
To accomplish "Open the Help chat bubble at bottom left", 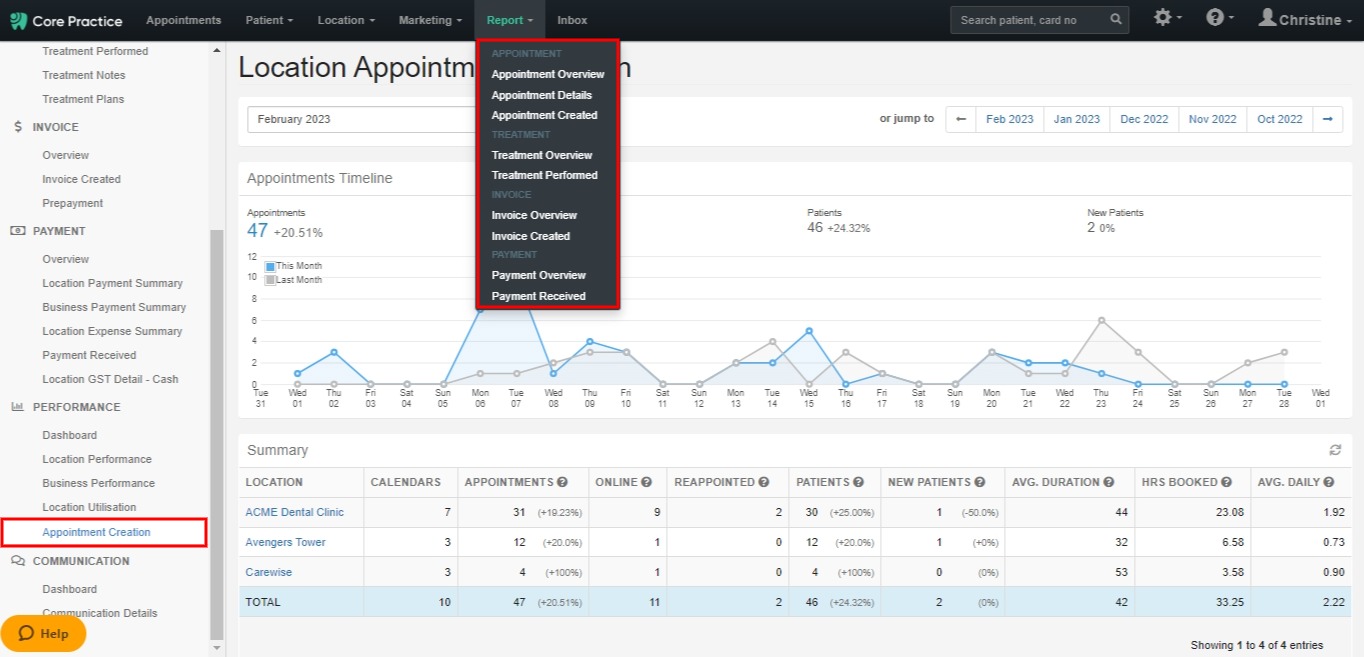I will (x=43, y=633).
